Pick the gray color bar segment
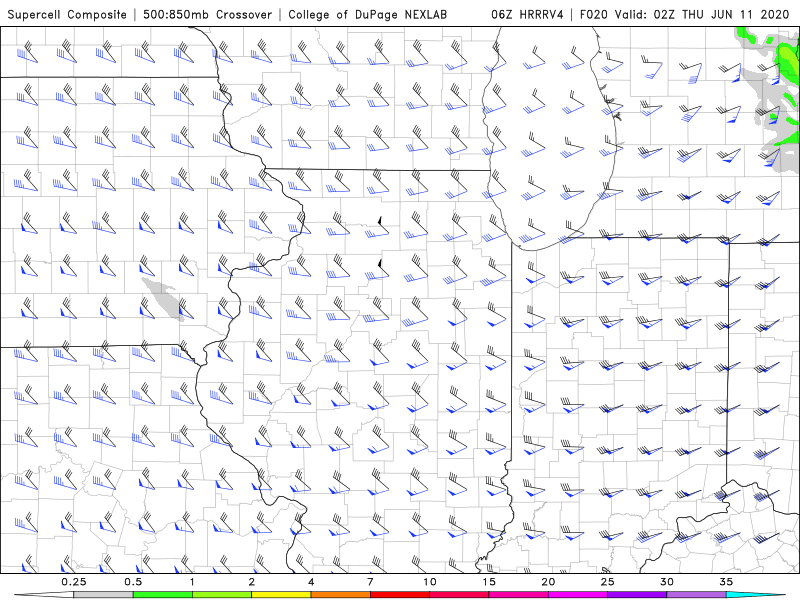Viewport: 800px width, 600px height. [x=104, y=595]
